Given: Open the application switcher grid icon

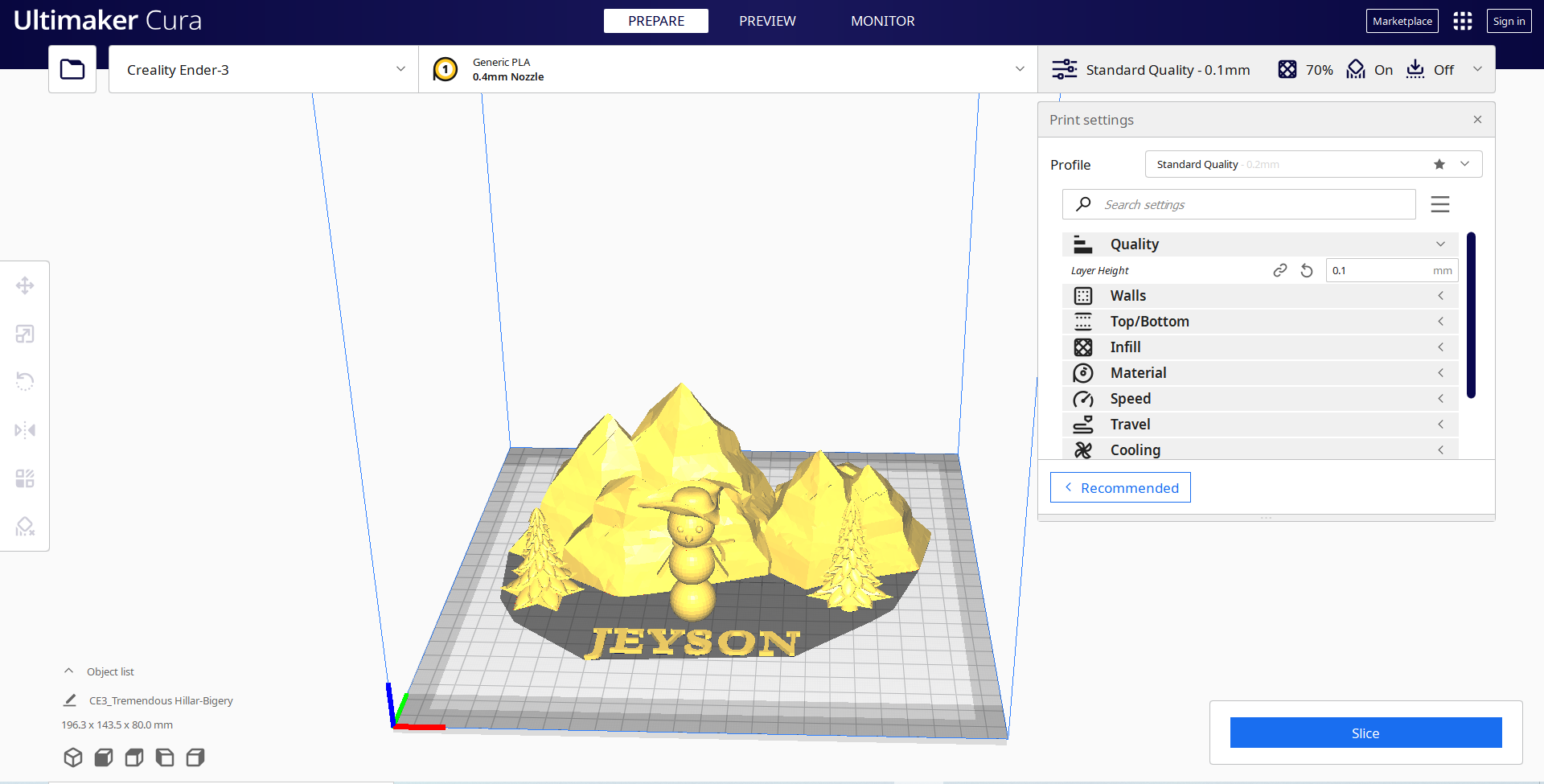Looking at the screenshot, I should tap(1463, 21).
